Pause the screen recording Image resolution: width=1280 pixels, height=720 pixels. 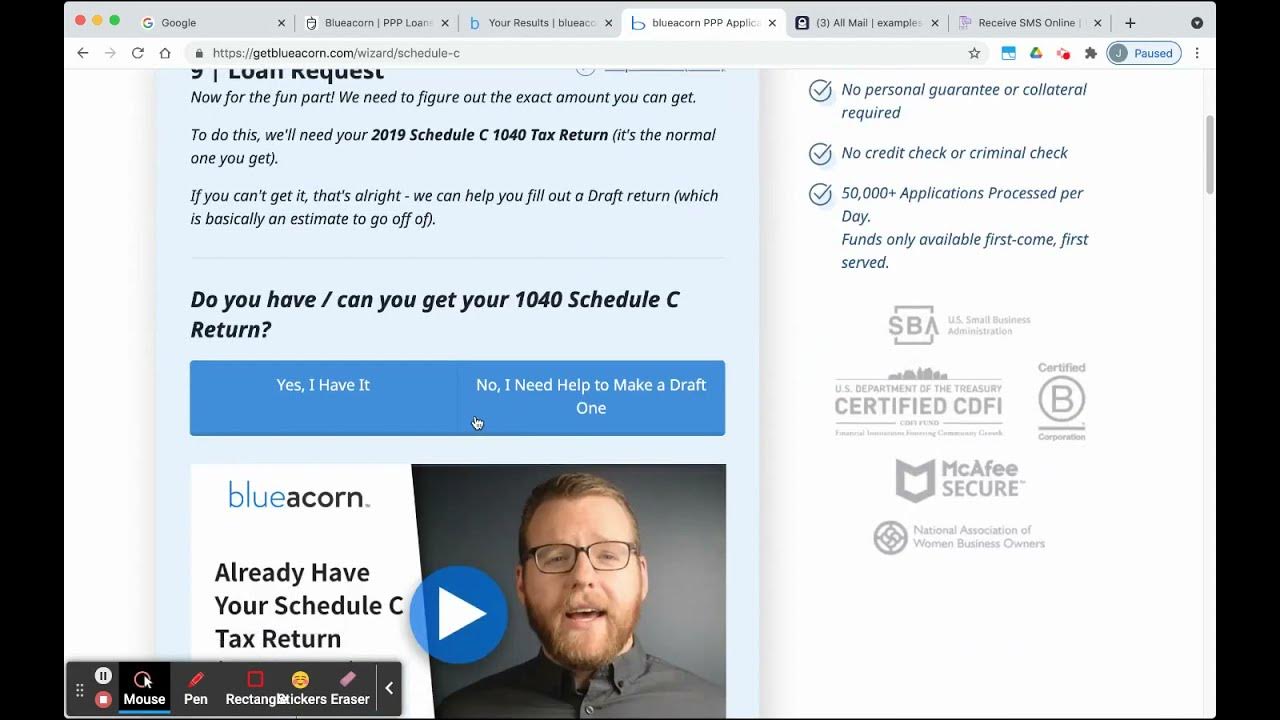point(103,675)
